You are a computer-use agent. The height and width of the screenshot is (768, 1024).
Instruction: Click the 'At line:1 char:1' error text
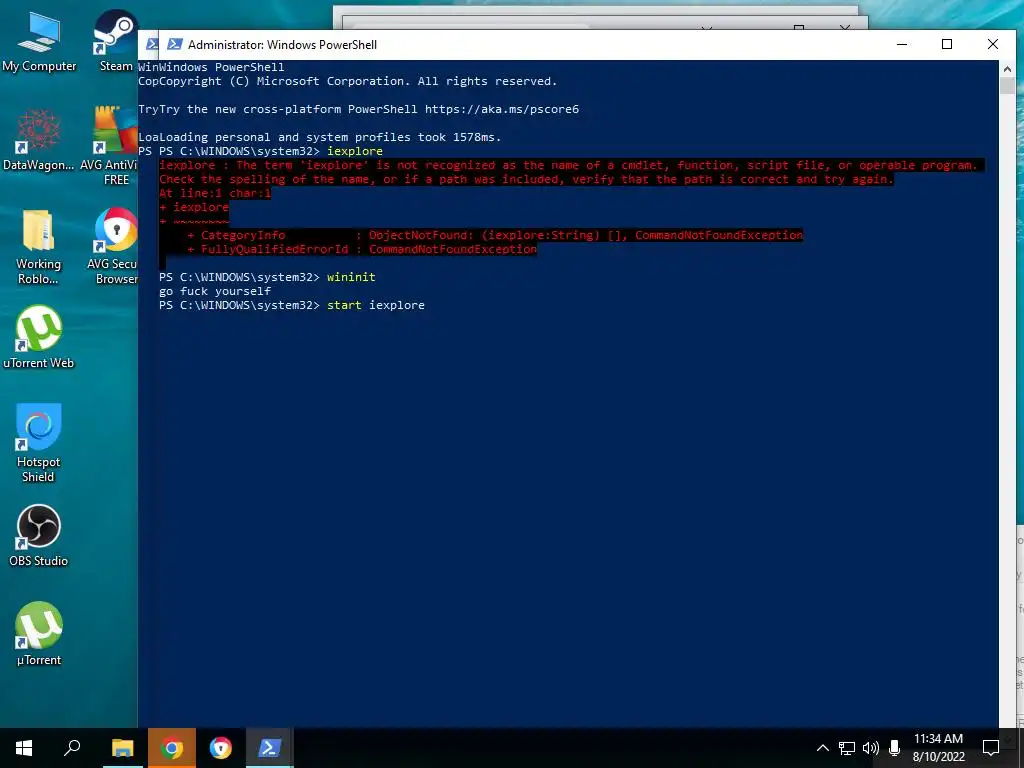pyautogui.click(x=215, y=193)
